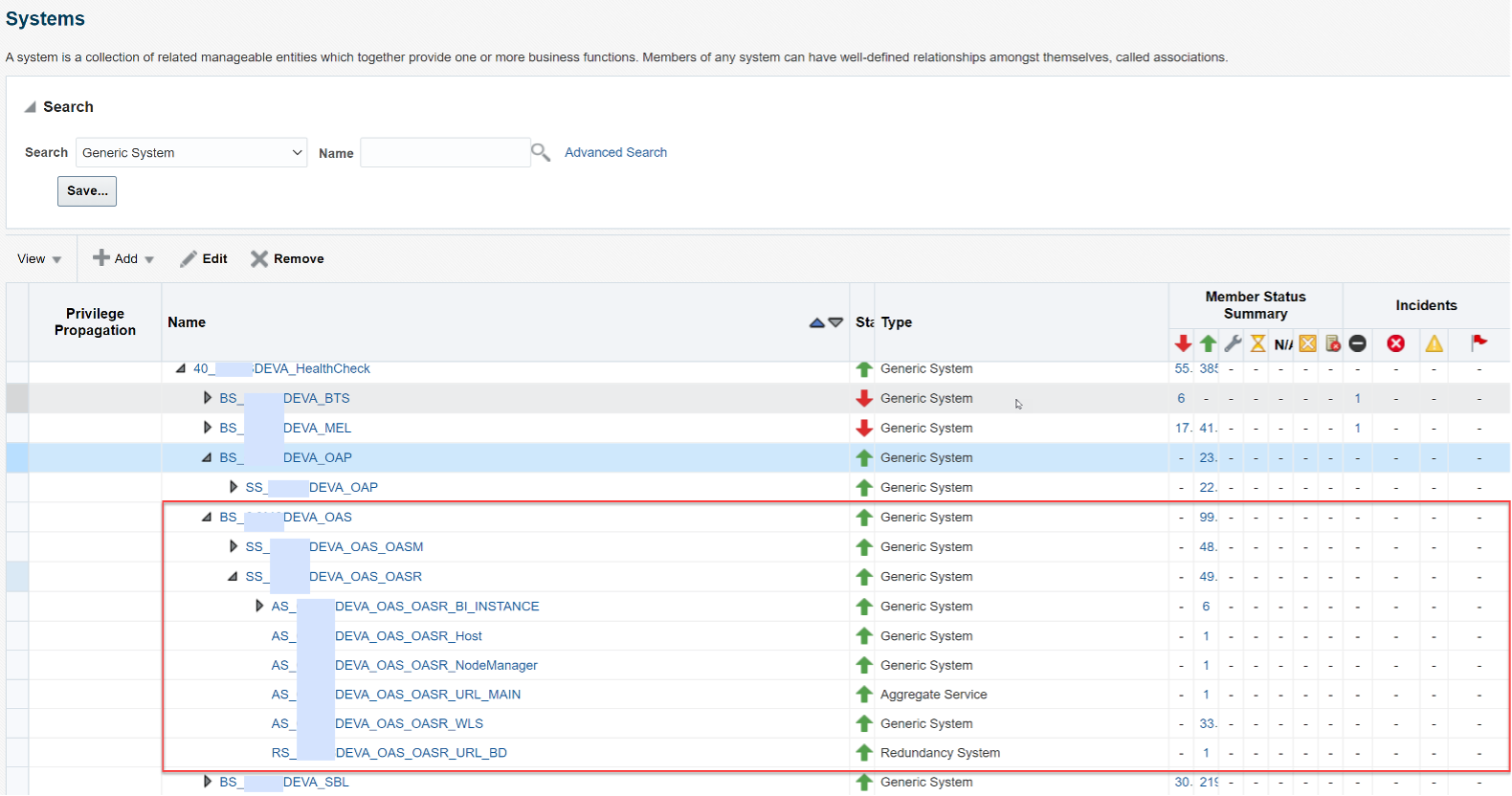Expand the DEVA_BTS tree node
The width and height of the screenshot is (1512, 796).
click(x=208, y=398)
